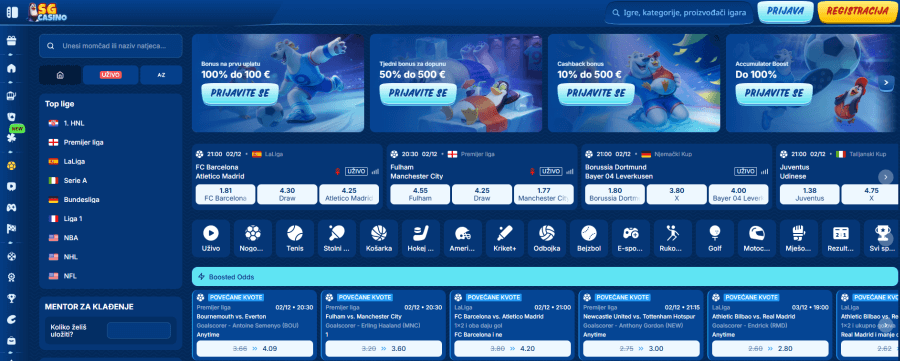Focus the games search field in header

680,12
